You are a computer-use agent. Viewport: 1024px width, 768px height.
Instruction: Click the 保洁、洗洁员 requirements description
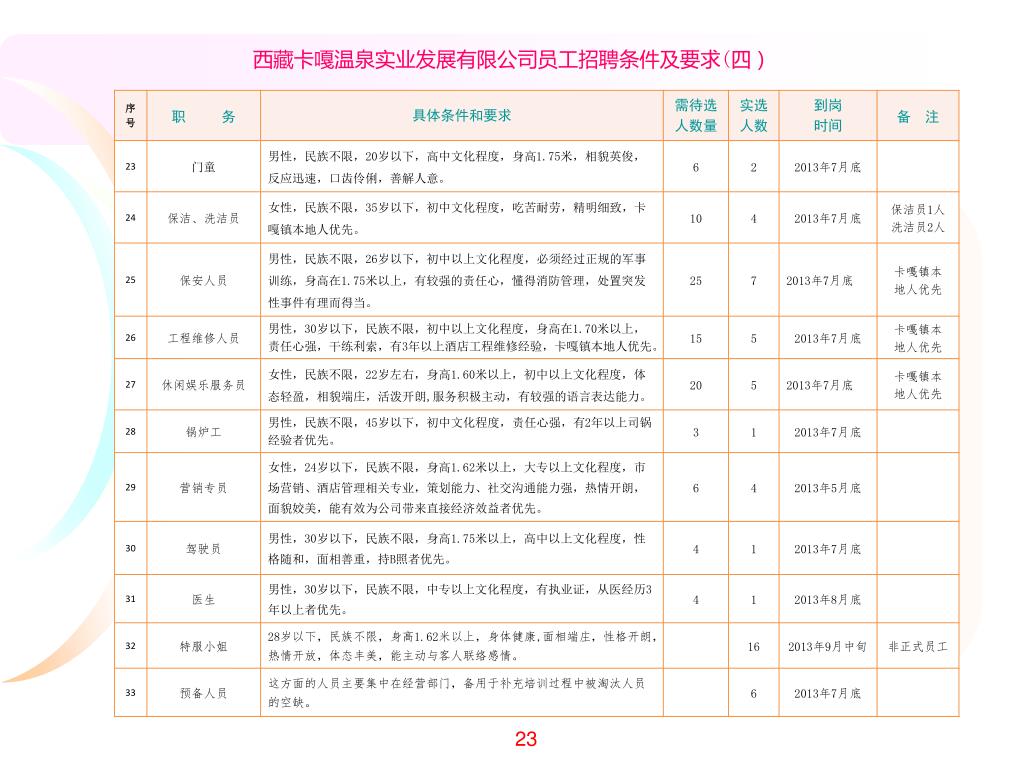coord(457,218)
